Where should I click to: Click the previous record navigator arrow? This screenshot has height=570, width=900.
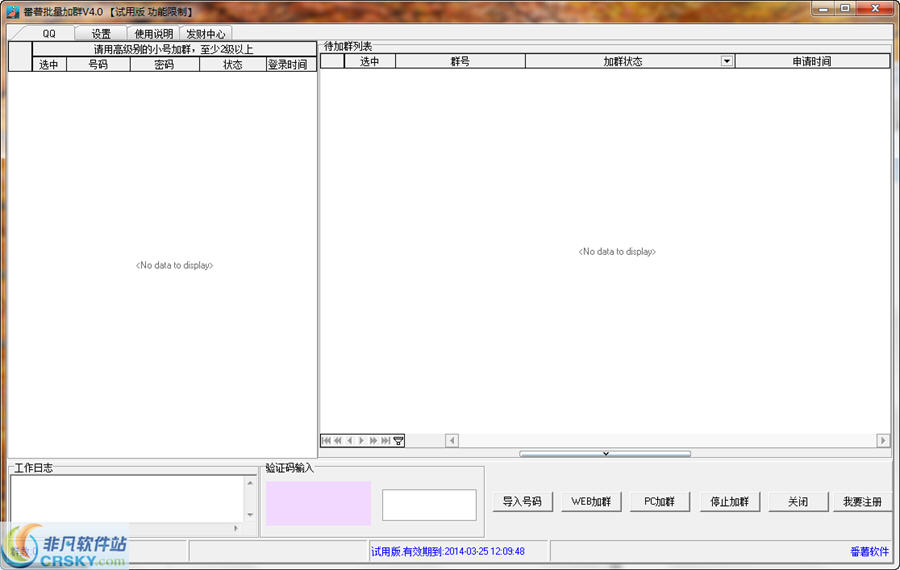tap(350, 441)
